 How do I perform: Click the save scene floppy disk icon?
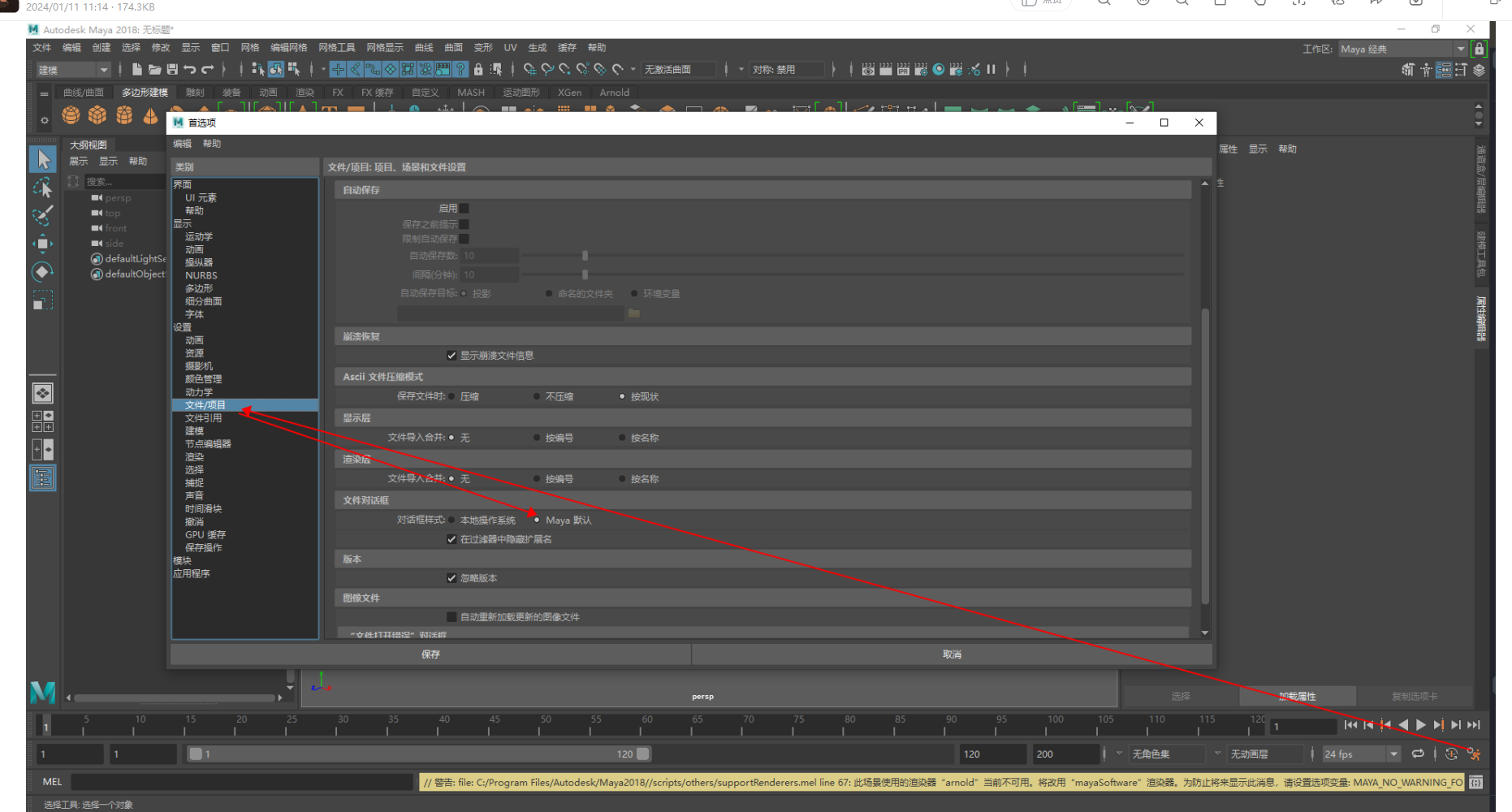point(172,70)
